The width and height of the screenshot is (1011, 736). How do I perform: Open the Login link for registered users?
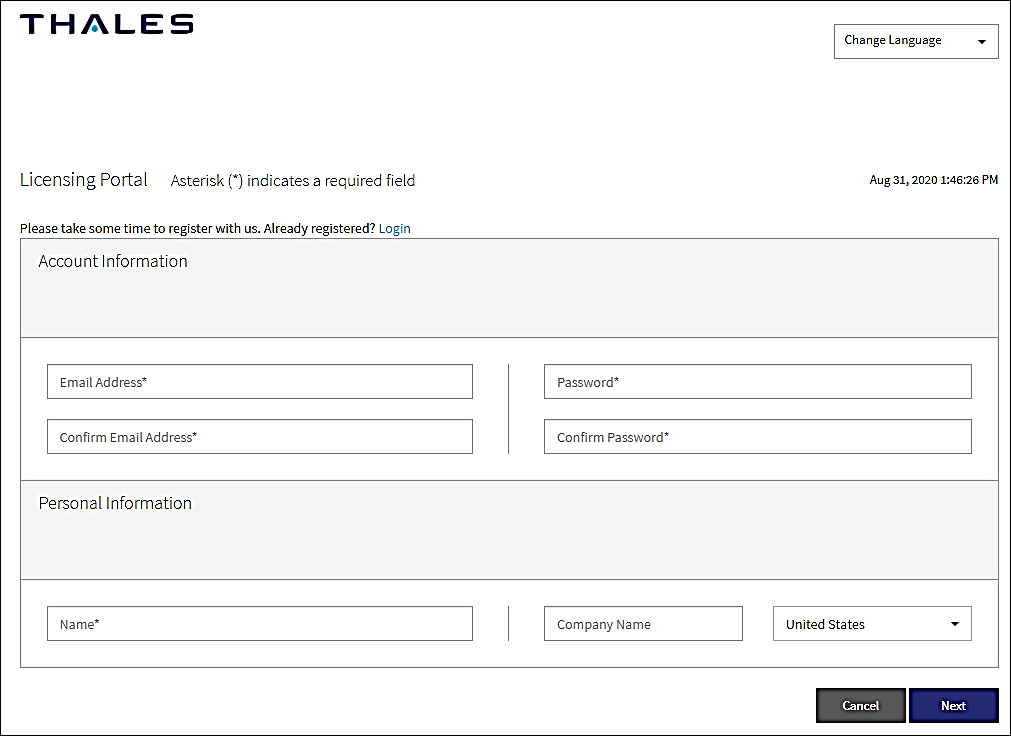coord(394,228)
